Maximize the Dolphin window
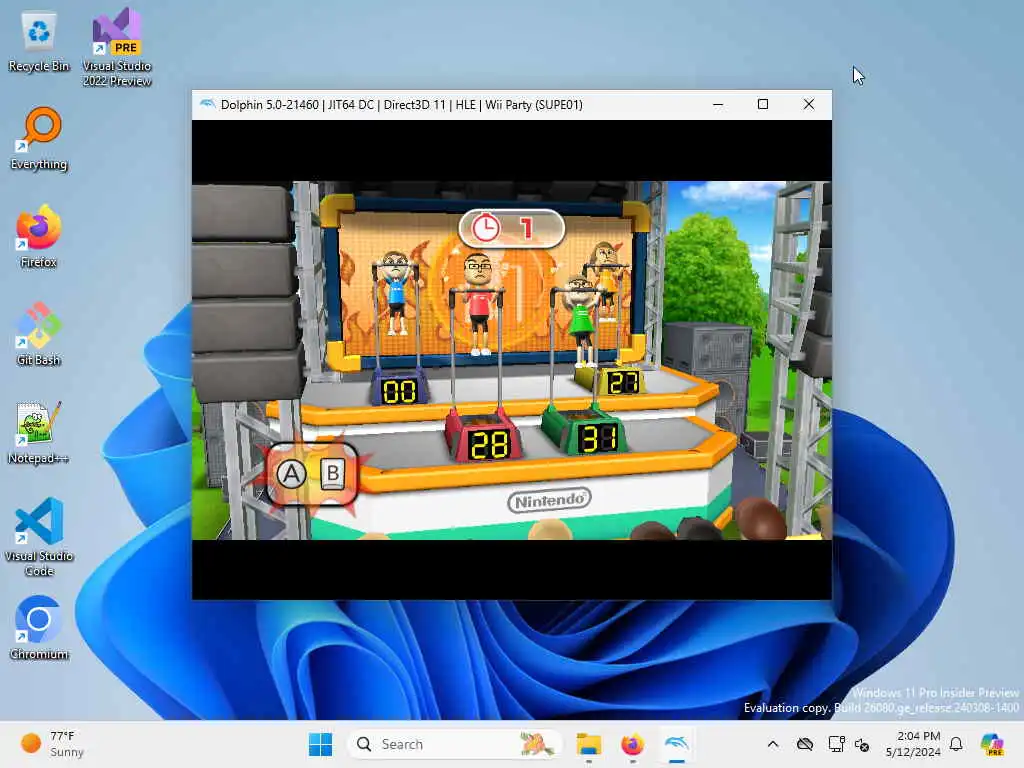This screenshot has height=768, width=1024. coord(763,104)
